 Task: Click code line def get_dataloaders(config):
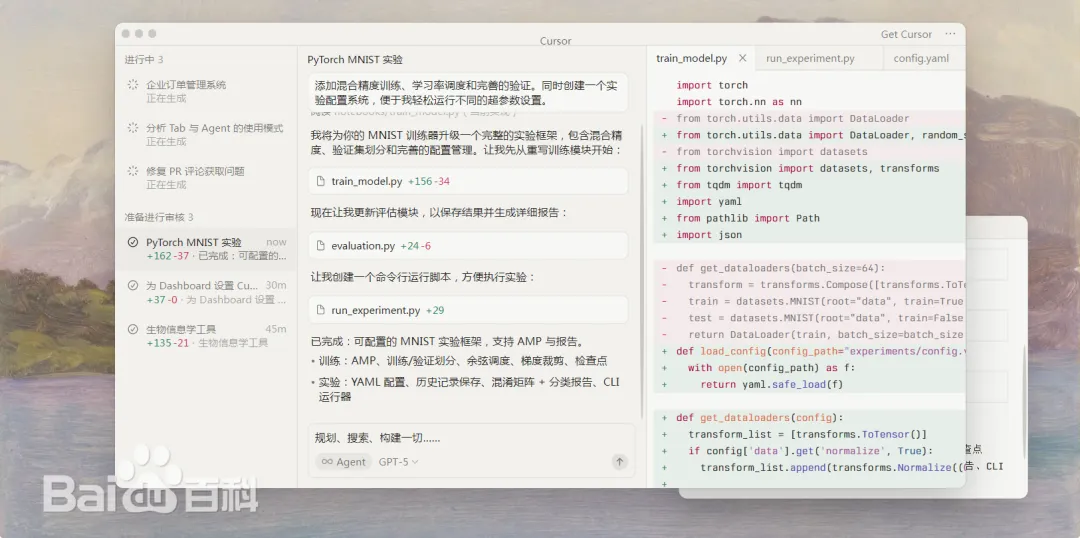tap(760, 417)
